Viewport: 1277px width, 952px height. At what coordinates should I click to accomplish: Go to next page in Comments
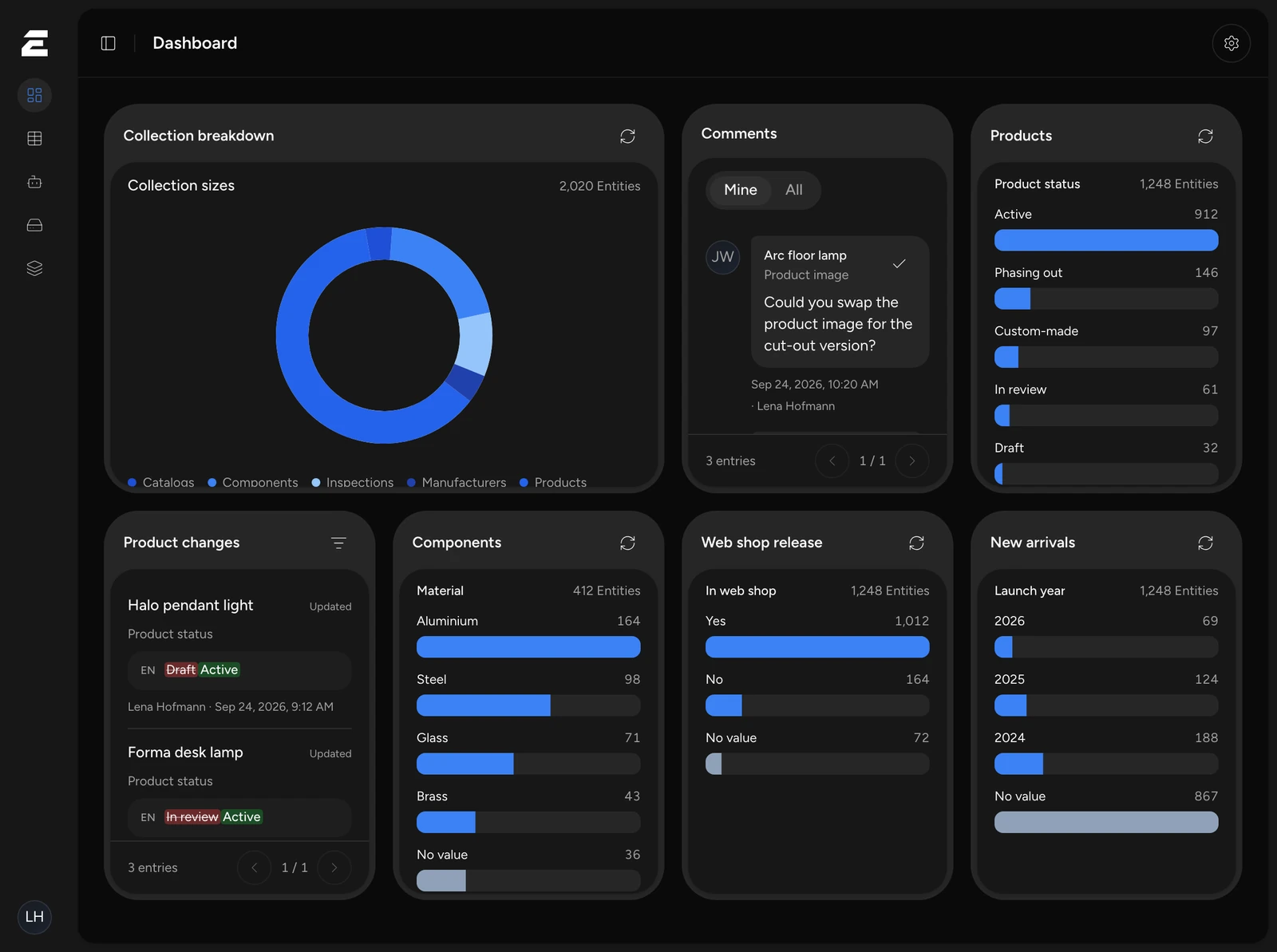click(x=912, y=460)
